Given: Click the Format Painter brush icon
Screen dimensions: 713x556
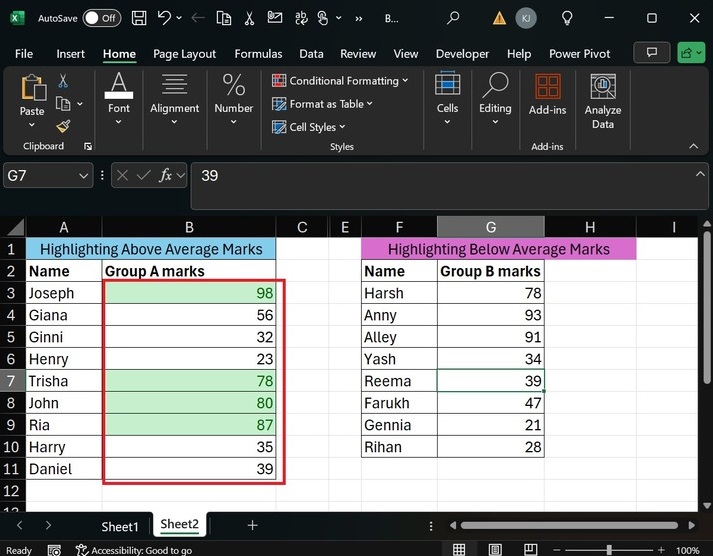Looking at the screenshot, I should tap(63, 126).
